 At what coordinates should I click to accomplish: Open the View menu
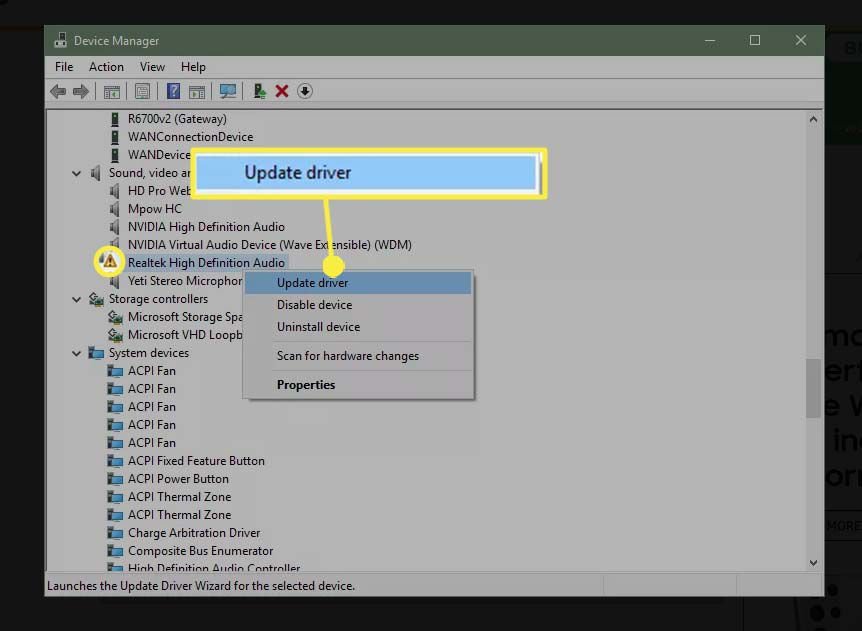pyautogui.click(x=152, y=67)
